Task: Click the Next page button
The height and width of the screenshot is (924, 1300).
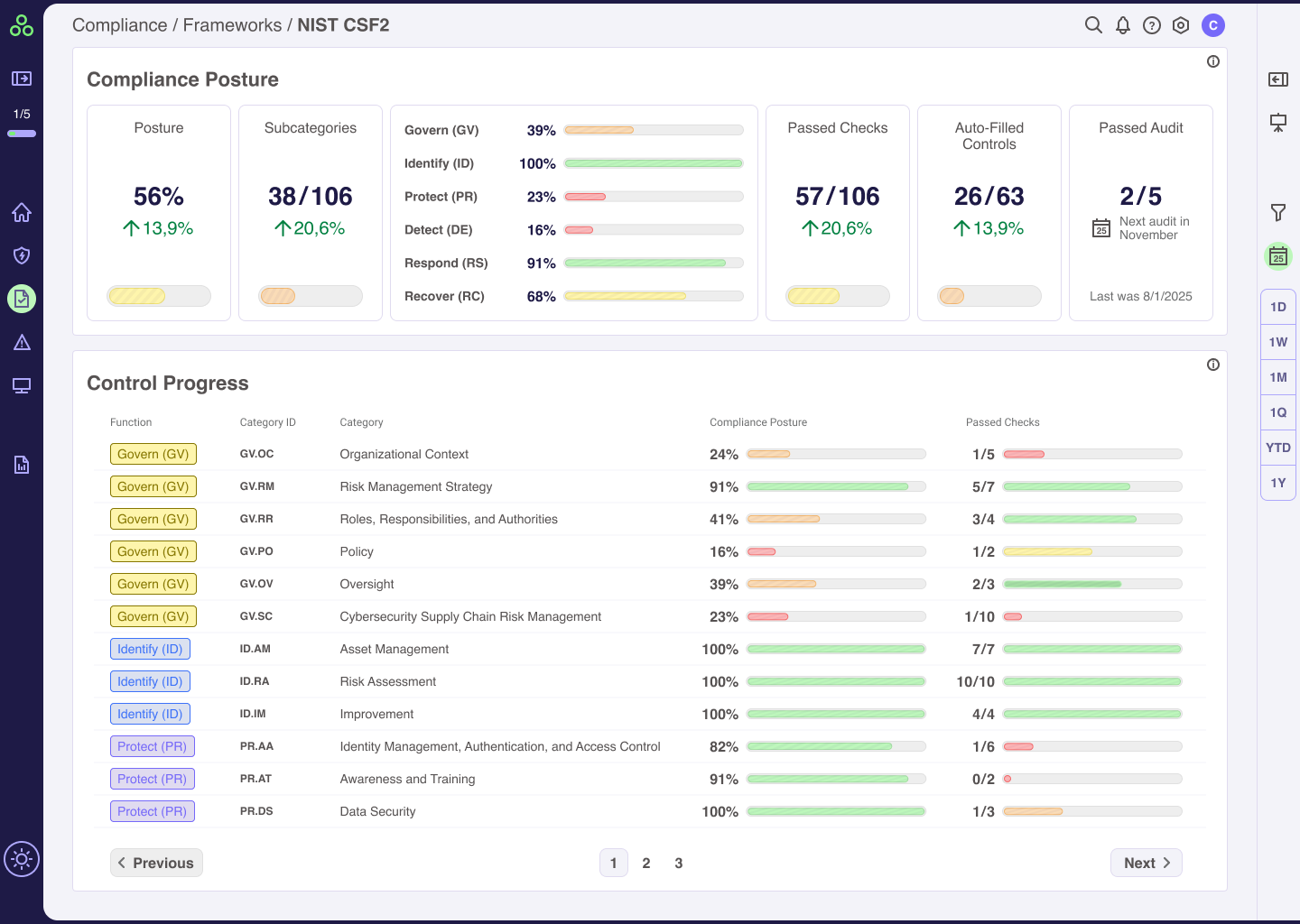Action: click(x=1146, y=863)
